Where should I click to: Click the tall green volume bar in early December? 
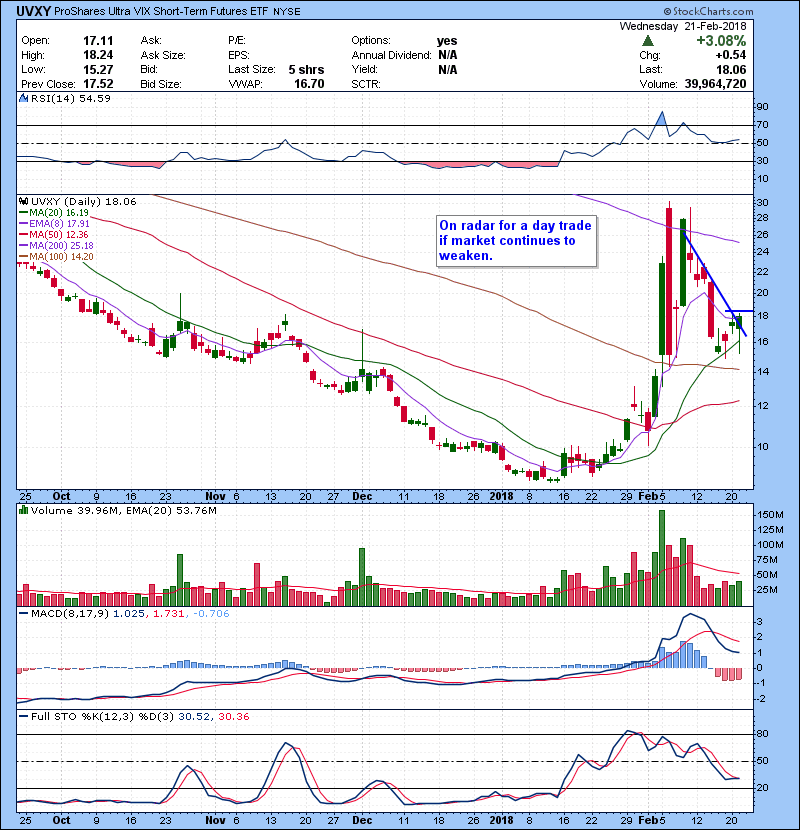point(362,577)
